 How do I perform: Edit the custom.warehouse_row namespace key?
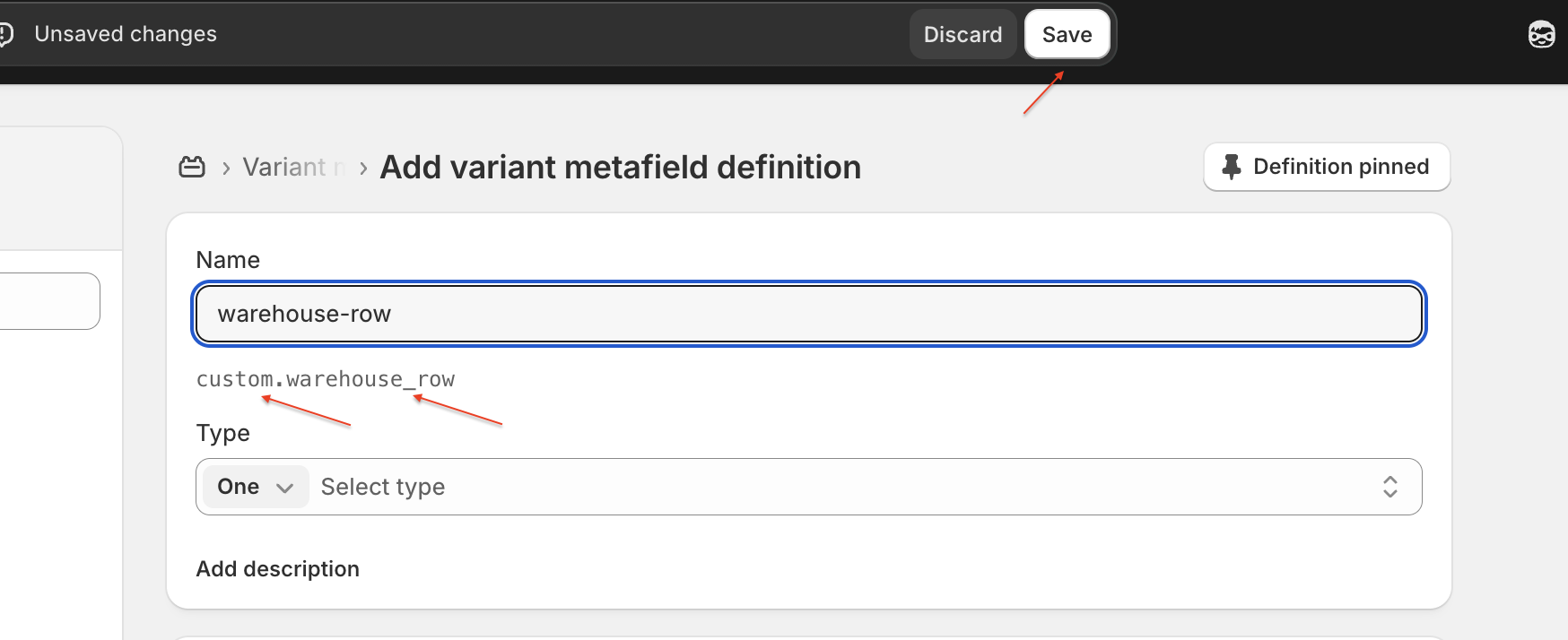(x=326, y=379)
